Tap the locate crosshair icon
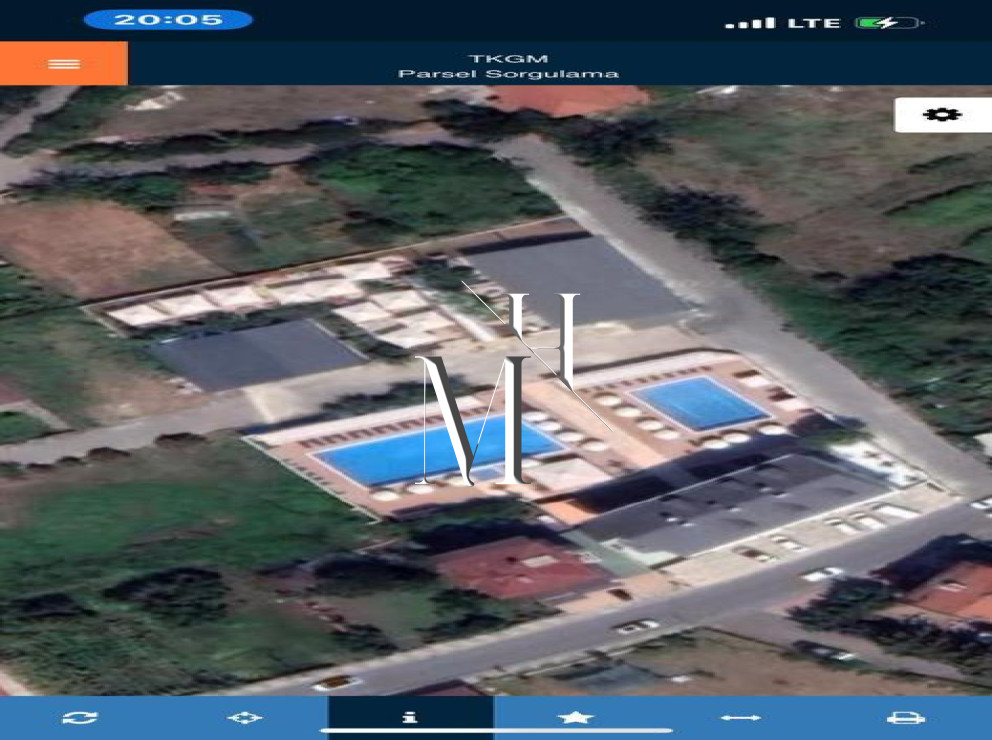The width and height of the screenshot is (992, 740). (244, 717)
